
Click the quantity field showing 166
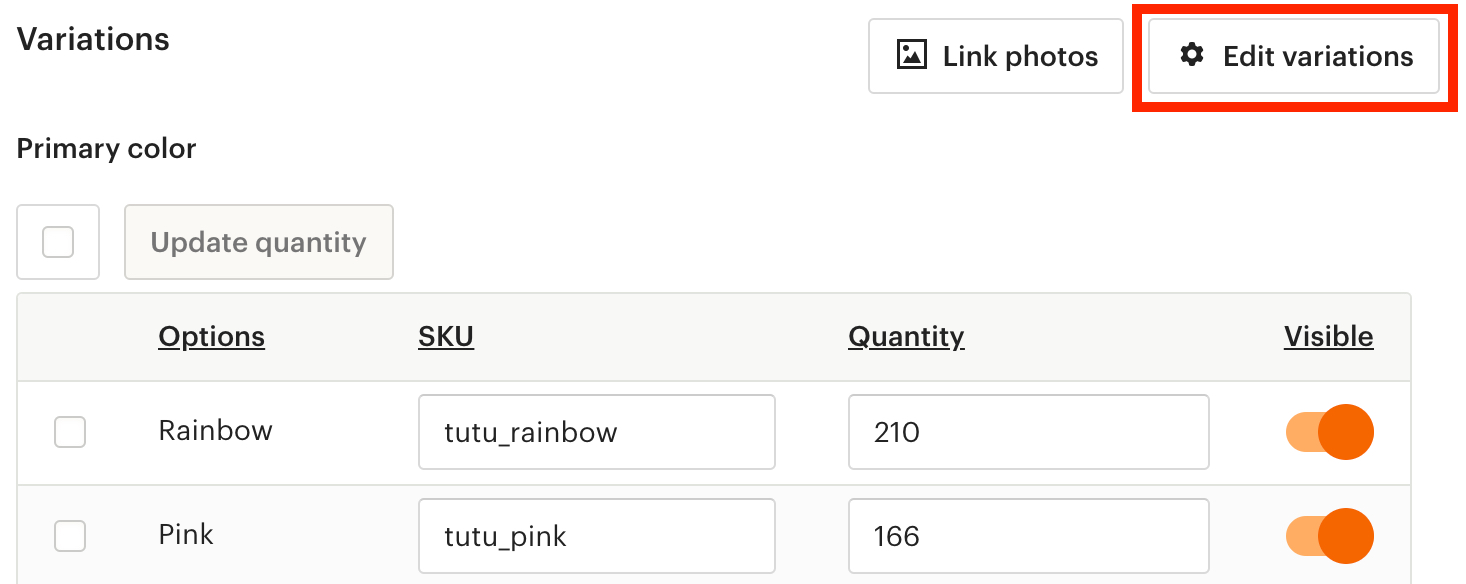click(1027, 535)
